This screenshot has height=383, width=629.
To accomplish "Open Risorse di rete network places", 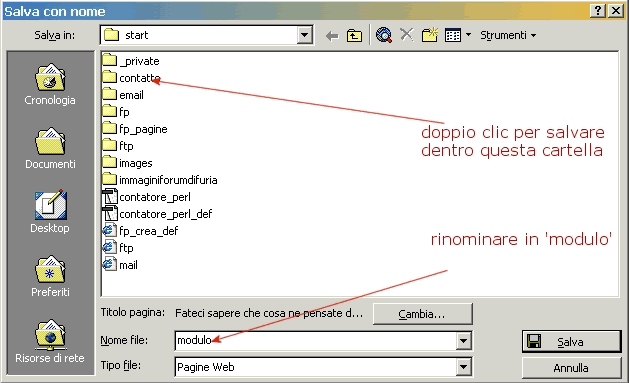I will 50,341.
